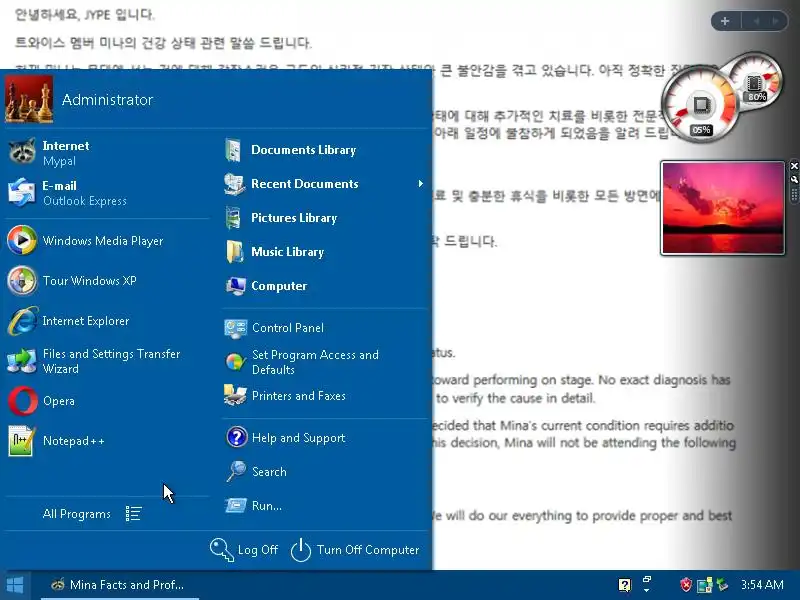This screenshot has width=800, height=600.
Task: Select Printers and Faxes menu entry
Action: coord(324,395)
